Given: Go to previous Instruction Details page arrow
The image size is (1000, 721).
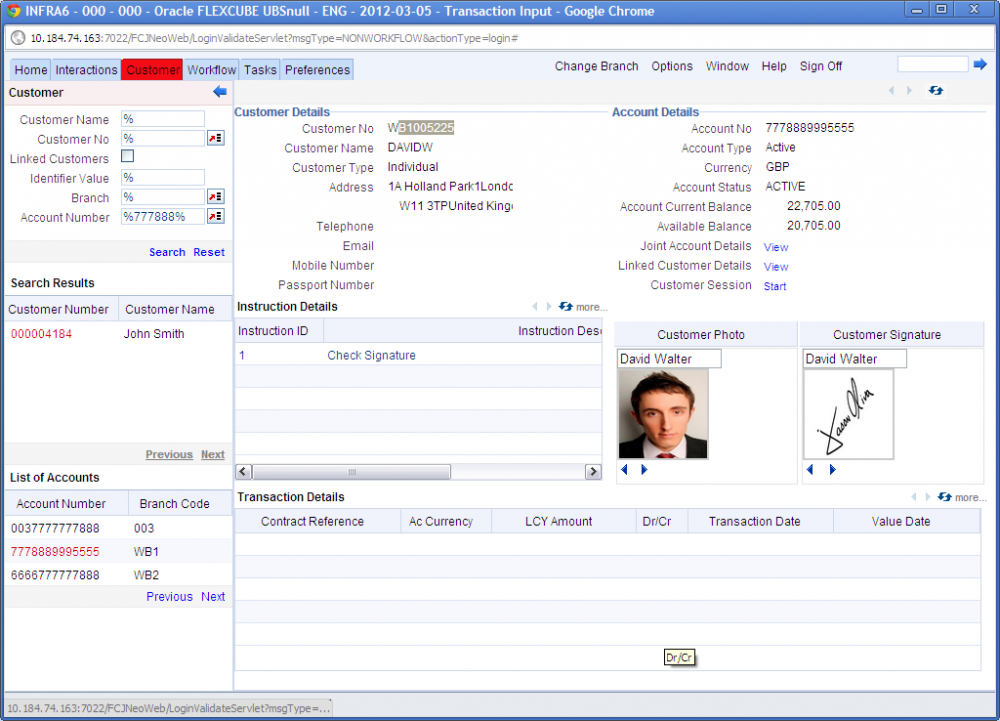Looking at the screenshot, I should click(x=535, y=307).
